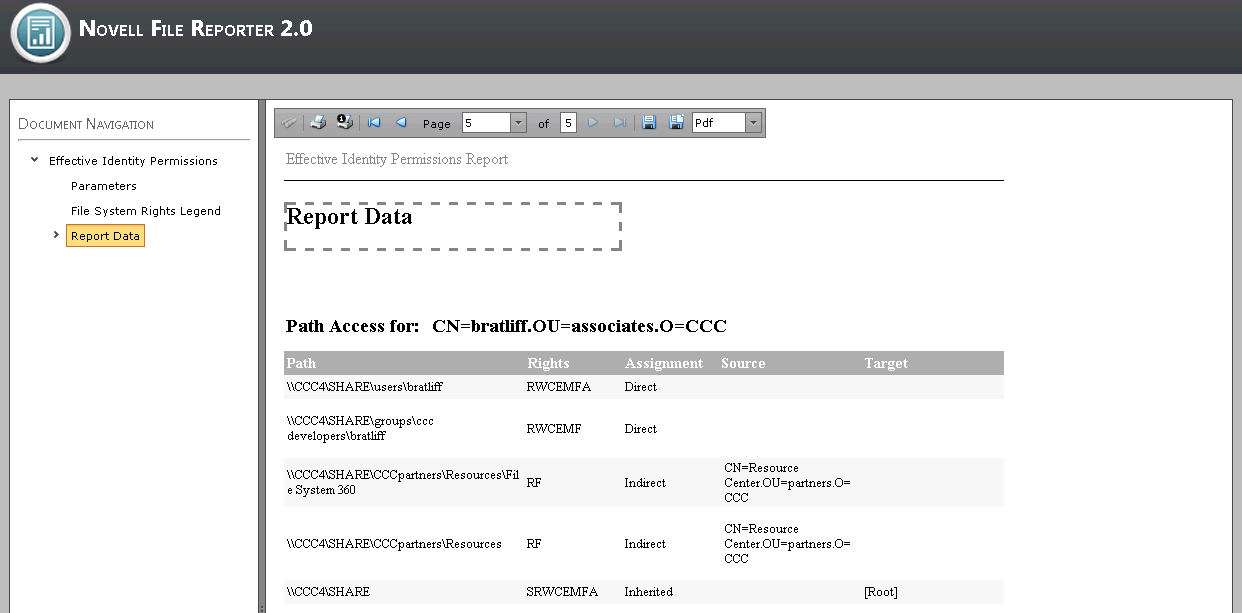
Task: Print the report with printer icon
Action: [x=318, y=123]
